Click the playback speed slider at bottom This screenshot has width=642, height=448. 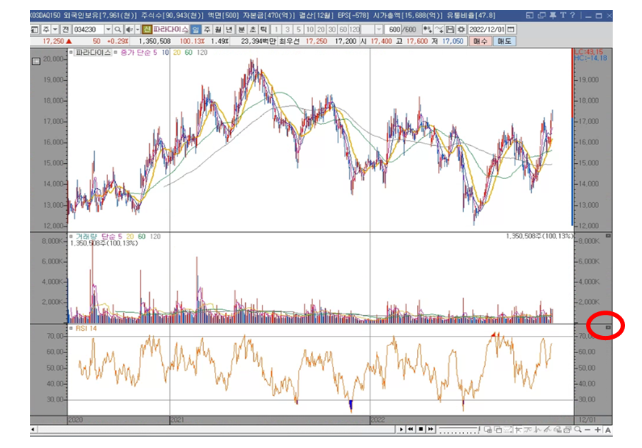(x=458, y=430)
